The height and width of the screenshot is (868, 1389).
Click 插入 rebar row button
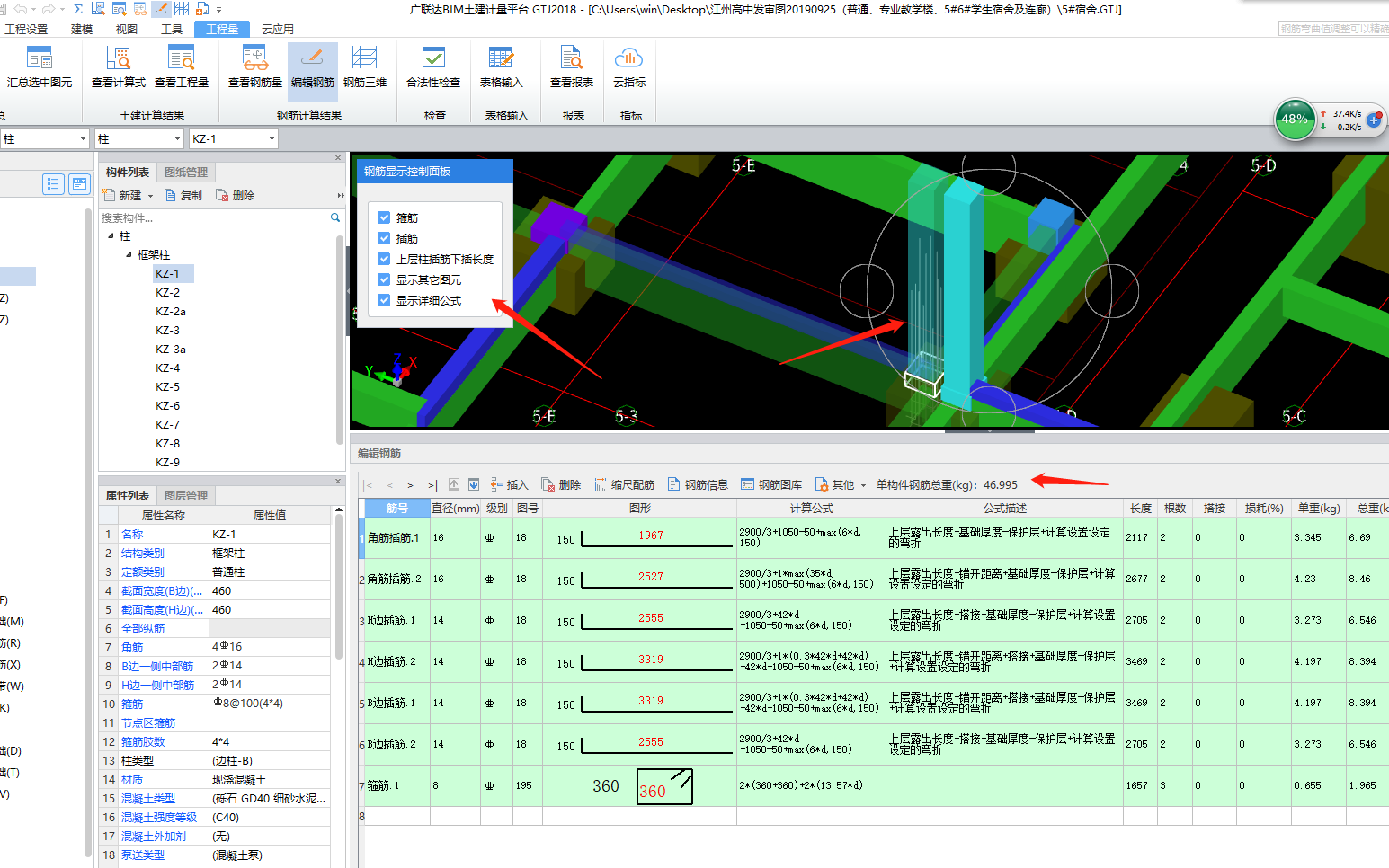(x=509, y=484)
